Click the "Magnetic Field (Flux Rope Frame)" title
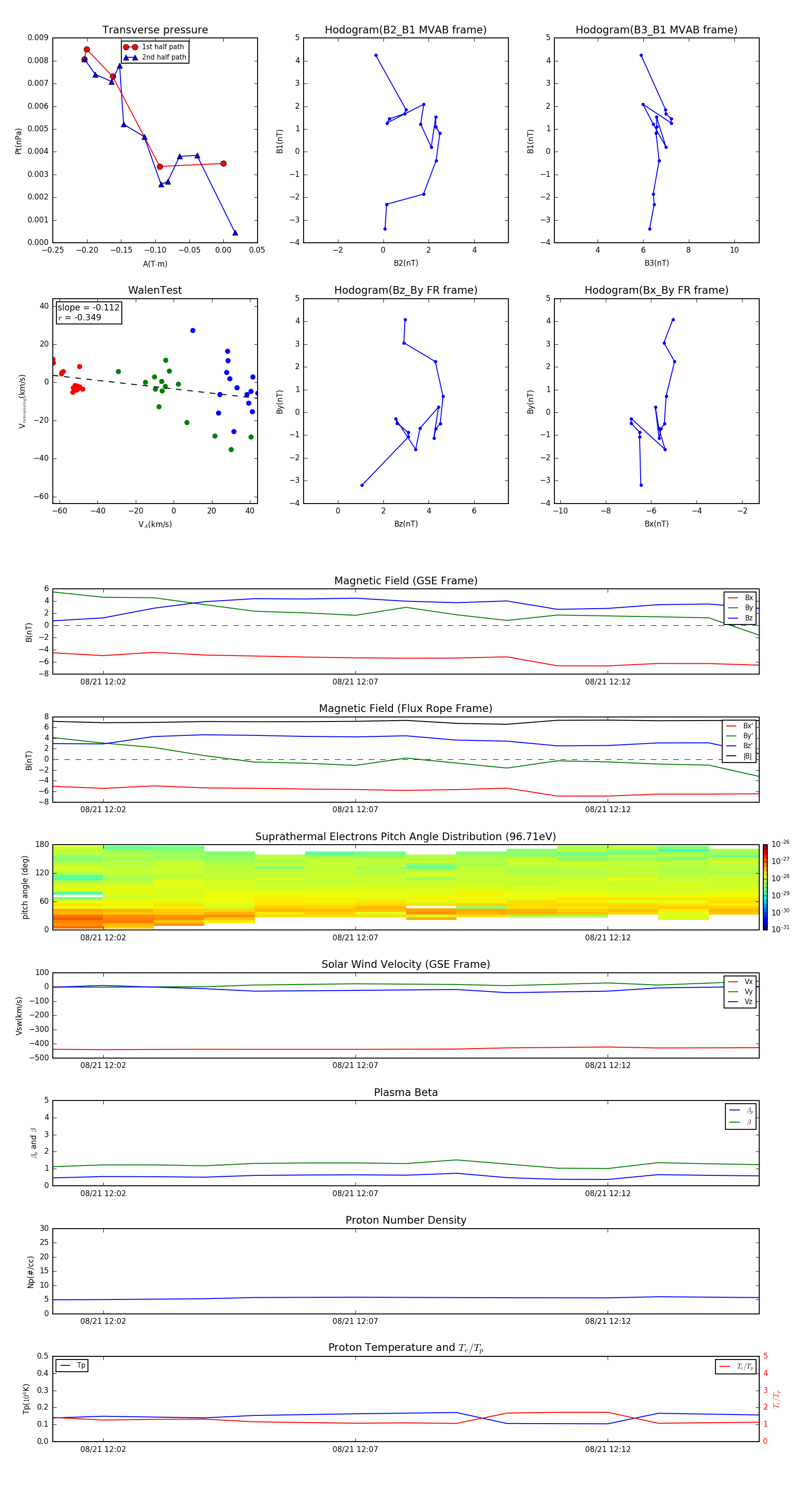 (x=406, y=709)
